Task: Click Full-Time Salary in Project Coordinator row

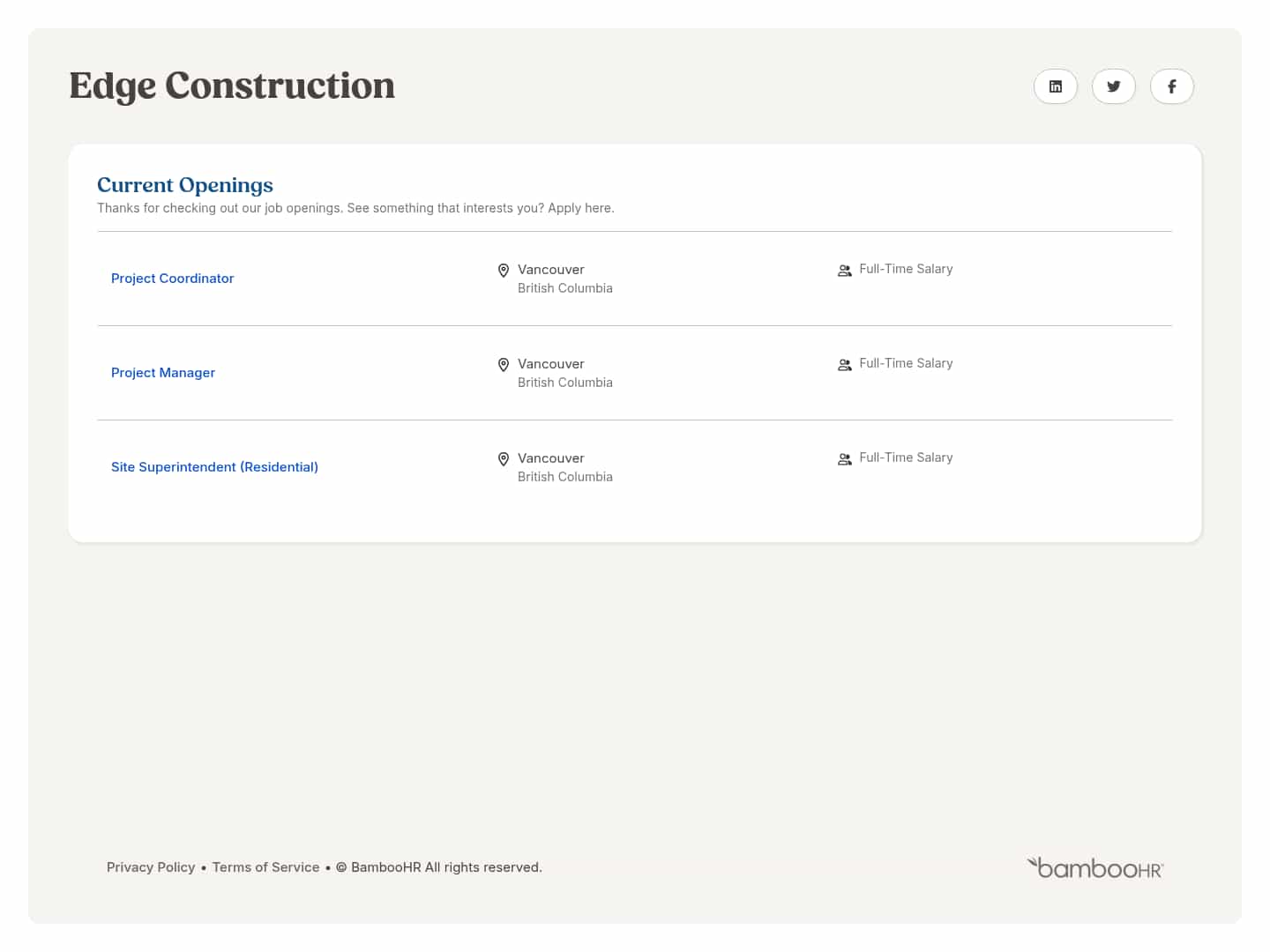Action: click(906, 269)
